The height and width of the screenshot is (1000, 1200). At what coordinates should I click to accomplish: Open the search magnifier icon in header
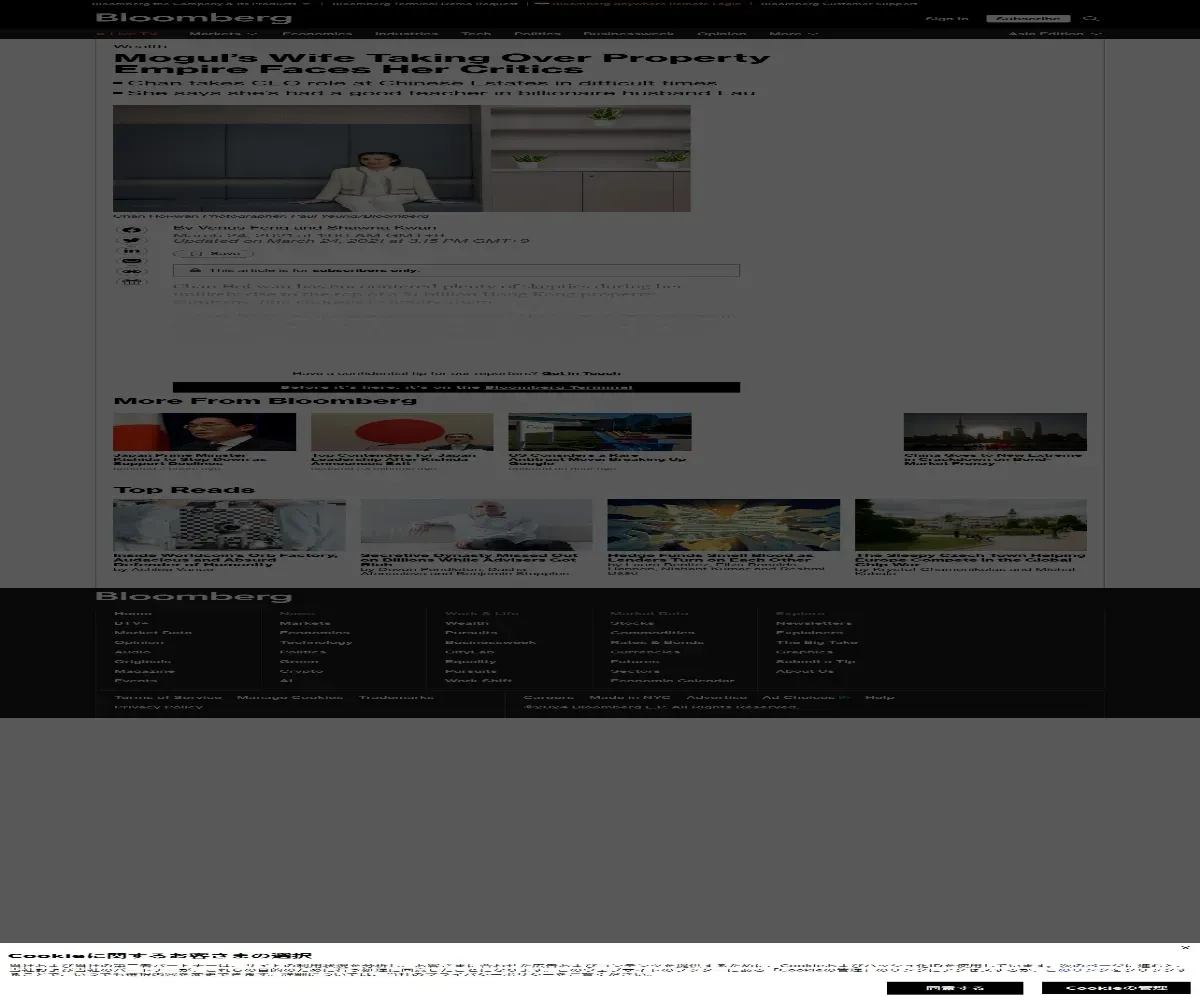pyautogui.click(x=1091, y=18)
